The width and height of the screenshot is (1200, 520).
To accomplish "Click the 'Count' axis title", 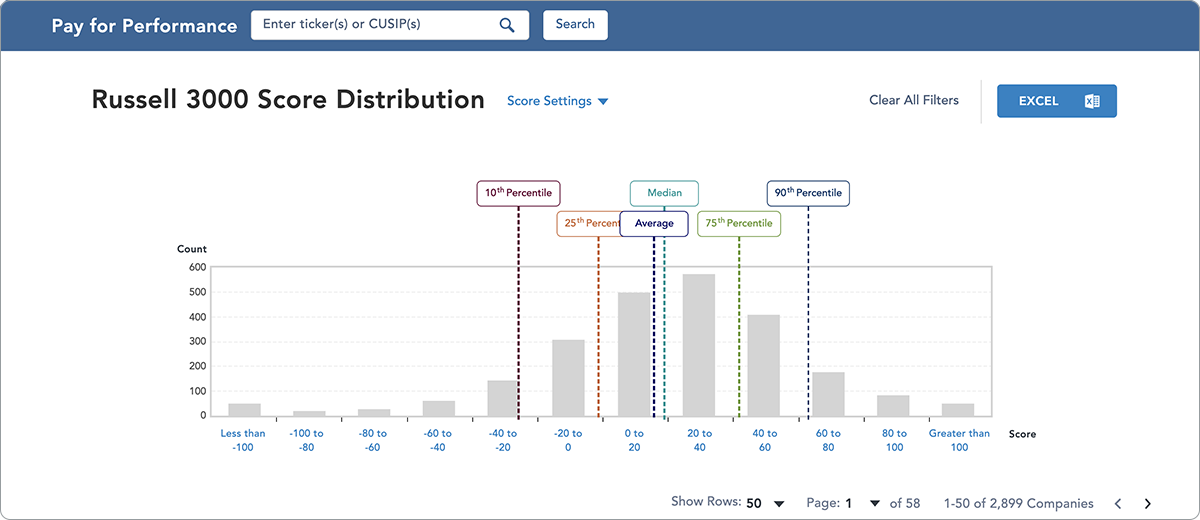I will pyautogui.click(x=192, y=249).
